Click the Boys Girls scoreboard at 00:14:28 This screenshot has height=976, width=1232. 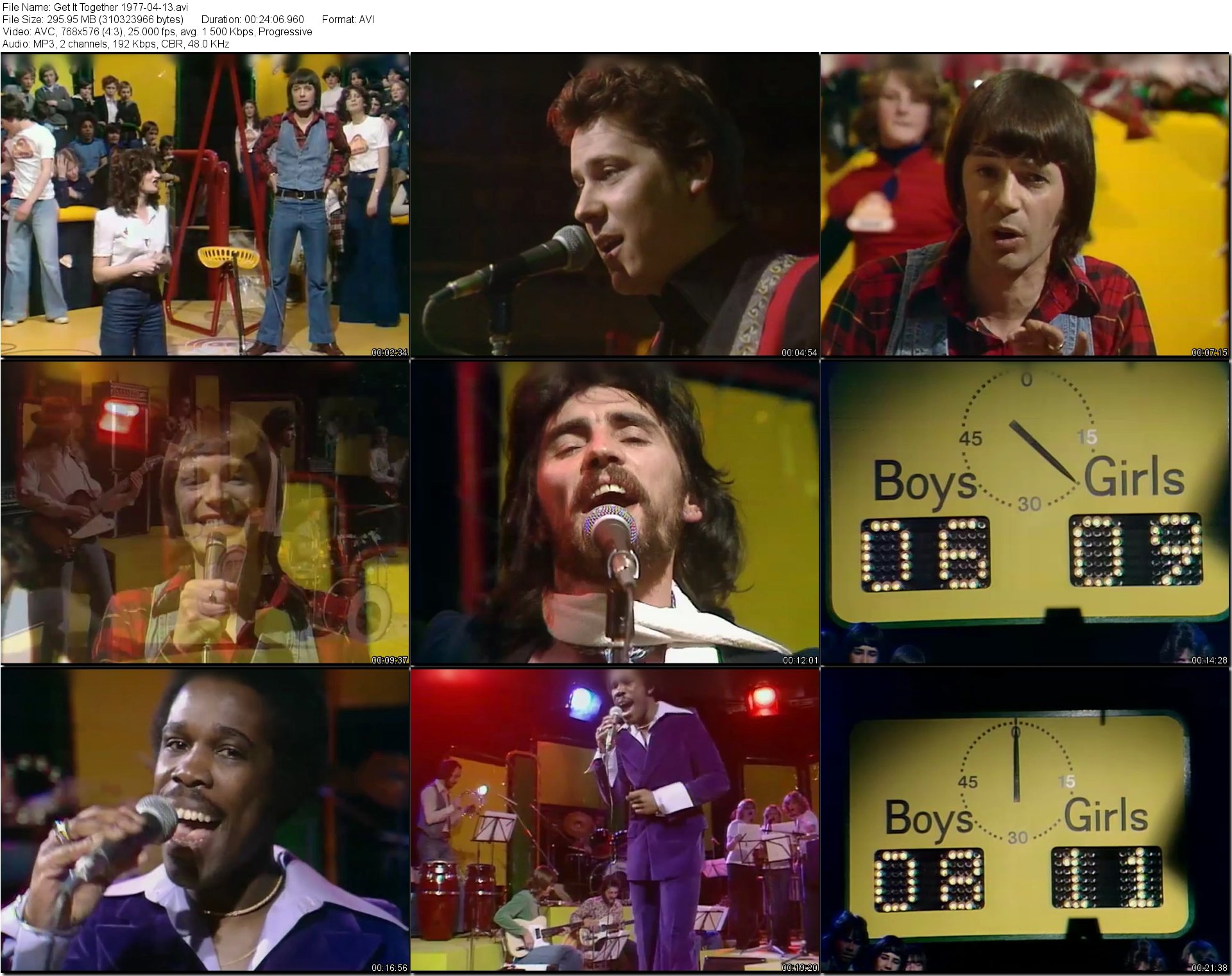point(1025,511)
